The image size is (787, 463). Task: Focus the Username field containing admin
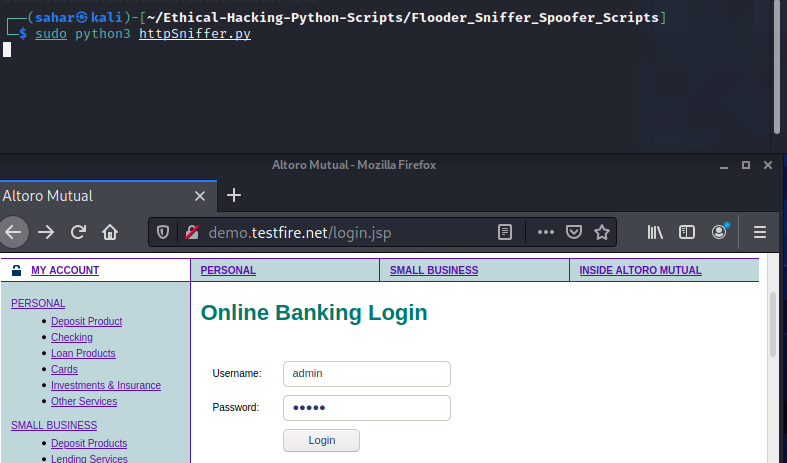point(367,374)
